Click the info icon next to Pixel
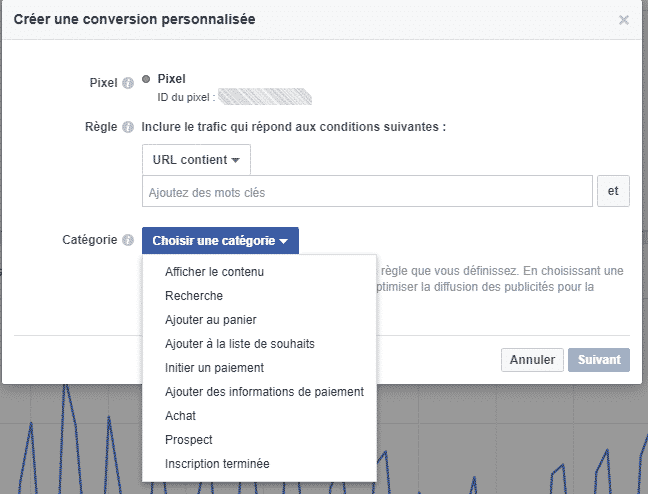This screenshot has width=648, height=494. tap(128, 83)
